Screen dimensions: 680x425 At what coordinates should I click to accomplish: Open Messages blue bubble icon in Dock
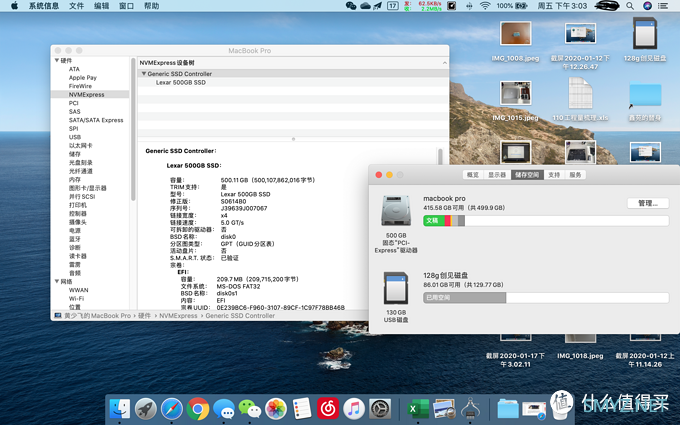point(224,409)
